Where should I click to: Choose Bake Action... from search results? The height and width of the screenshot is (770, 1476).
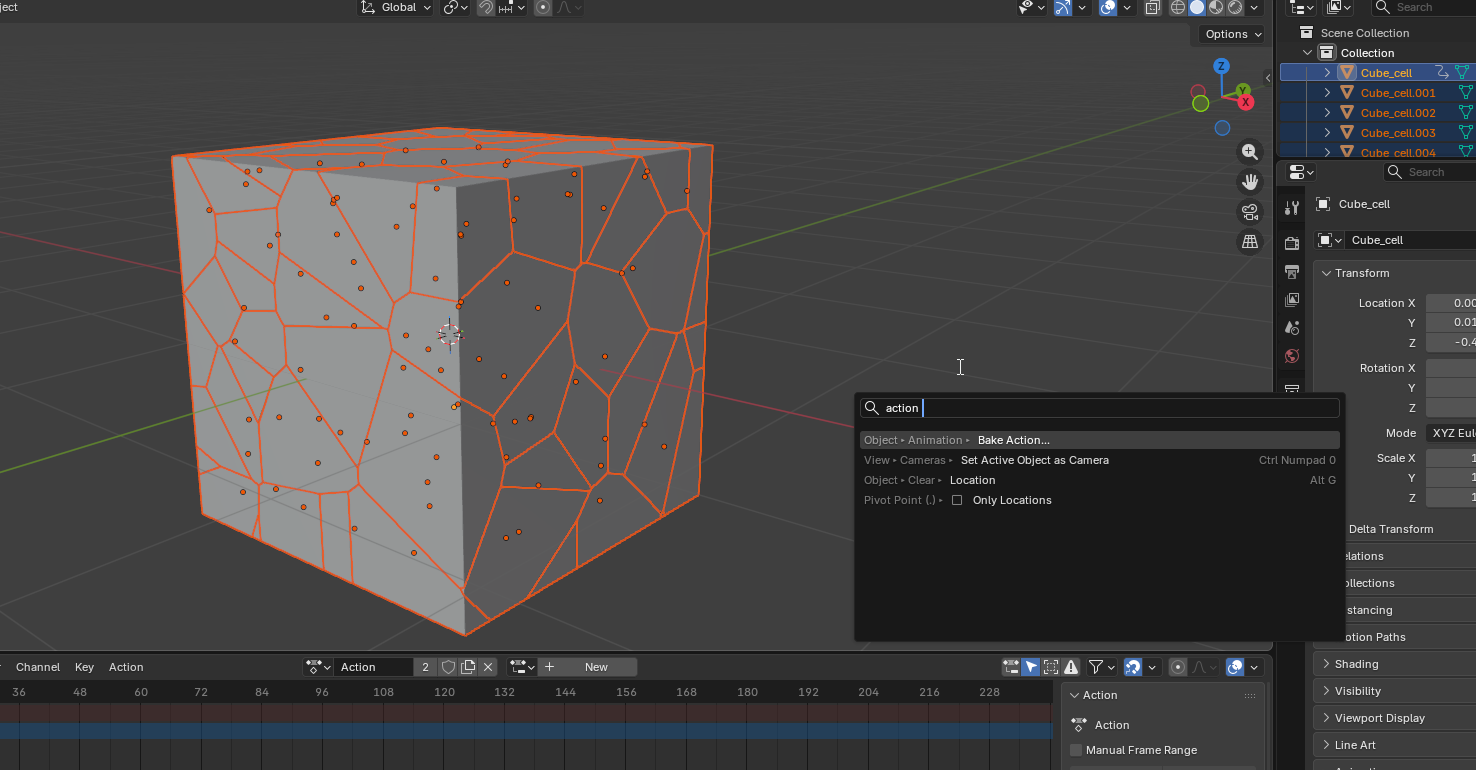coord(1099,440)
